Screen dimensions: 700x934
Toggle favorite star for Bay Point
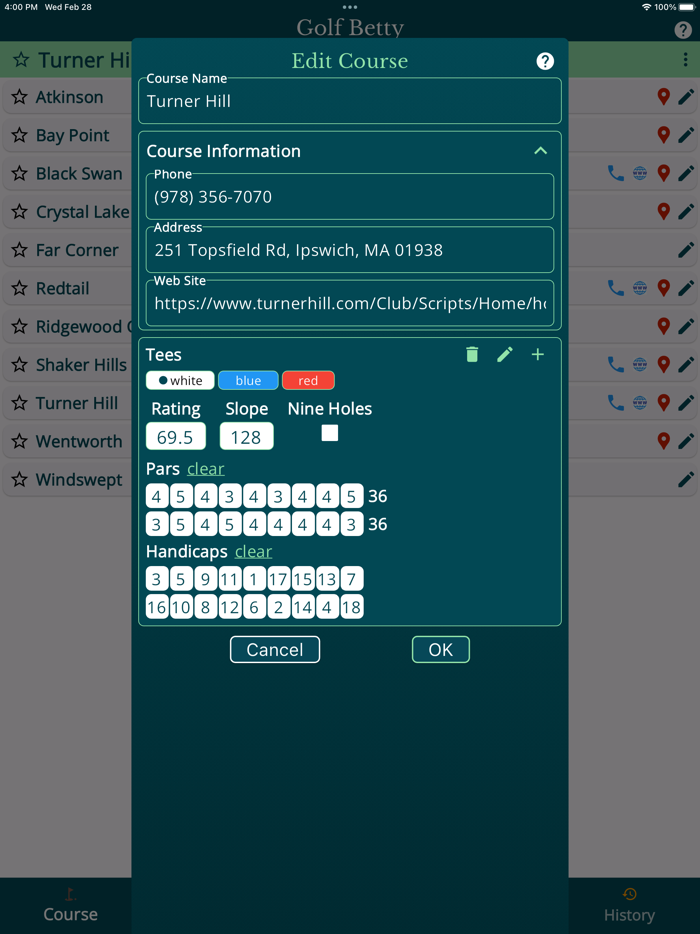(20, 135)
